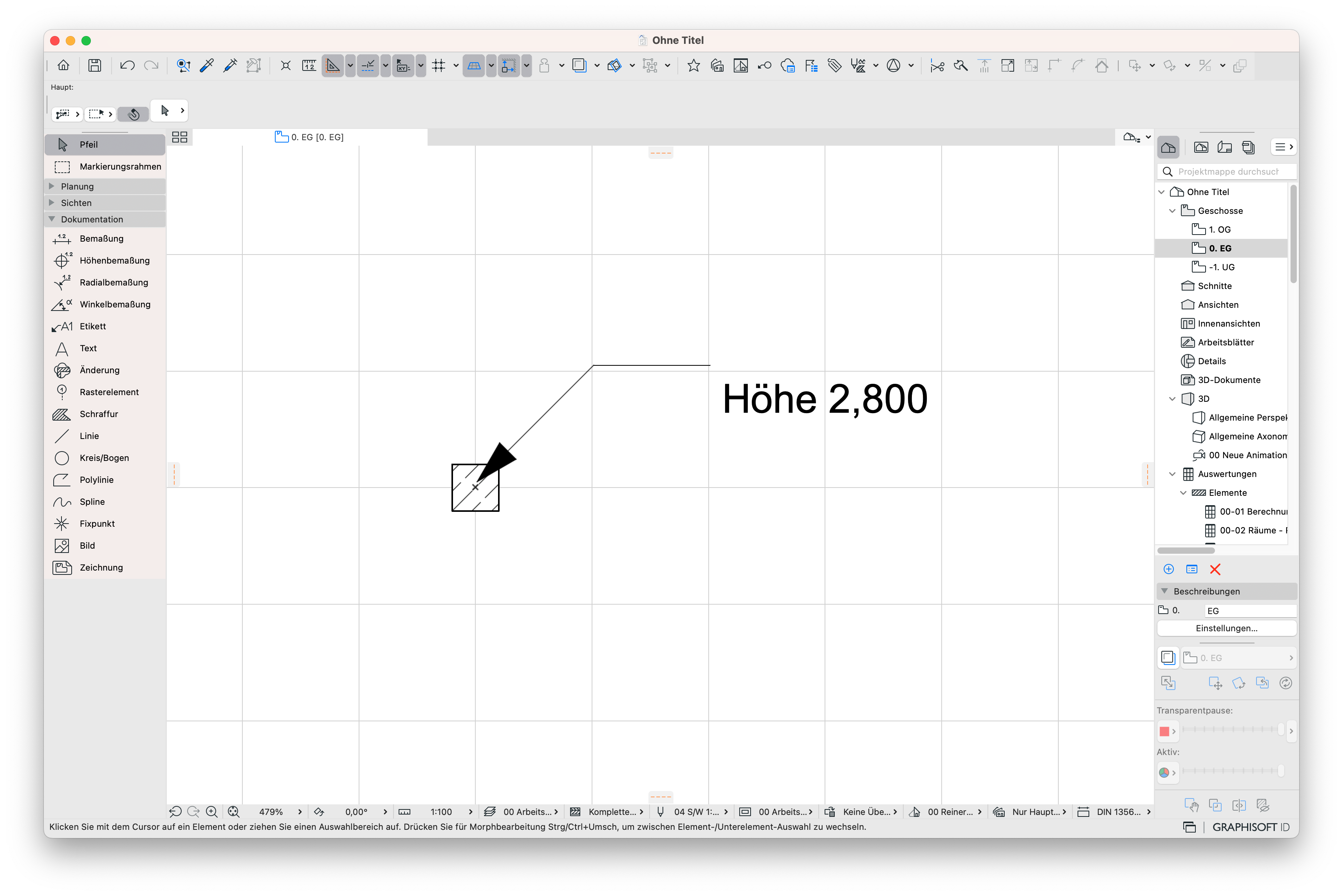Image resolution: width=1343 pixels, height=896 pixels.
Task: Select the Pfeil arrow tool
Action: [105, 145]
